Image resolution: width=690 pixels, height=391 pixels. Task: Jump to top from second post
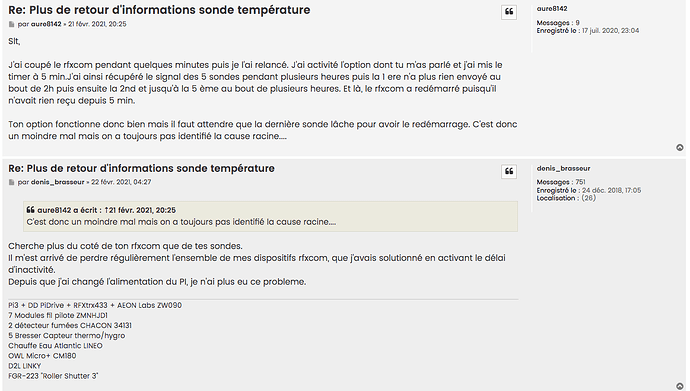click(x=680, y=386)
